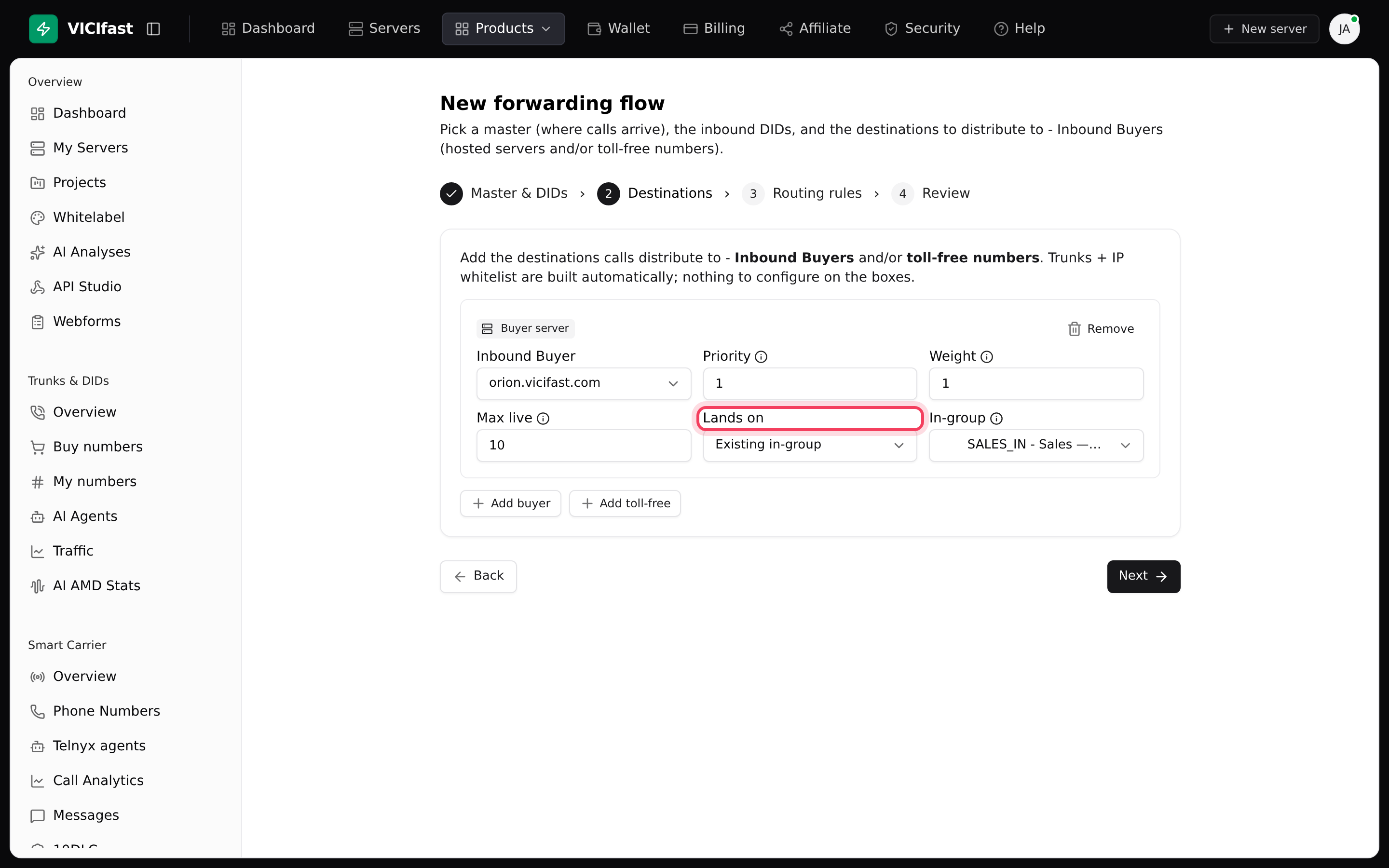Open the Inbound Buyer dropdown

[x=583, y=383]
